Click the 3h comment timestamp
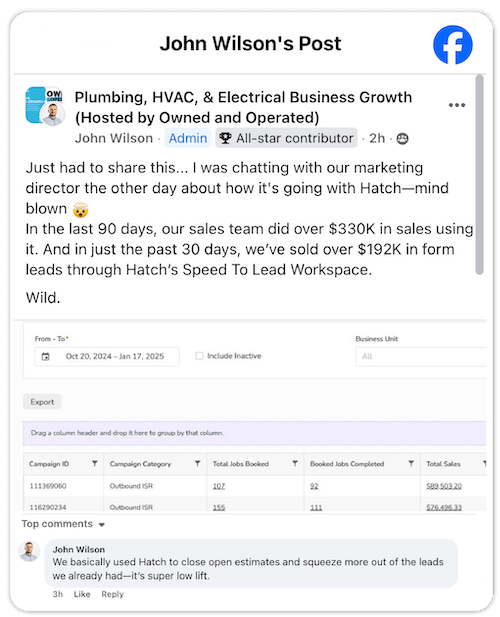The width and height of the screenshot is (500, 617). coord(58,594)
